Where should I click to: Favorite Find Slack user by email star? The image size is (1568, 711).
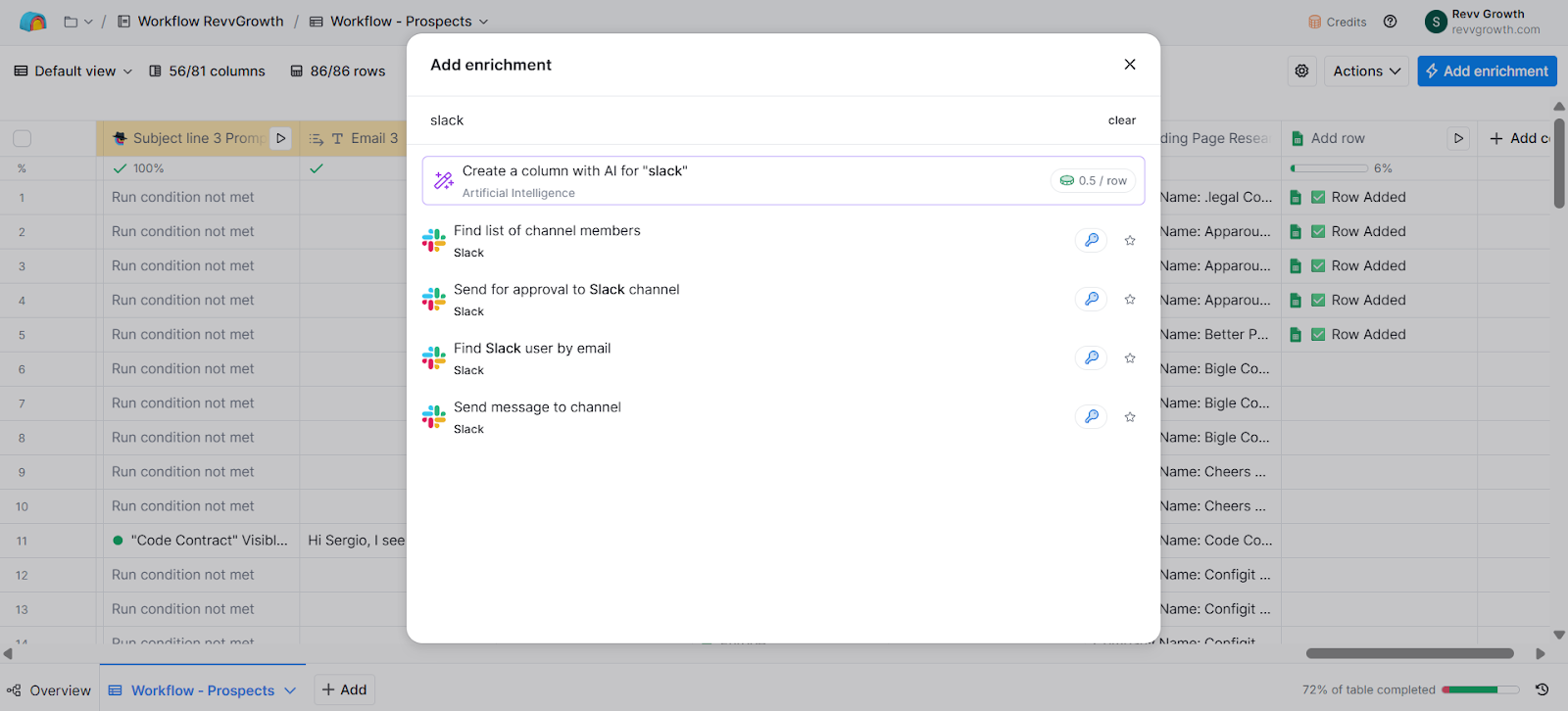point(1130,357)
